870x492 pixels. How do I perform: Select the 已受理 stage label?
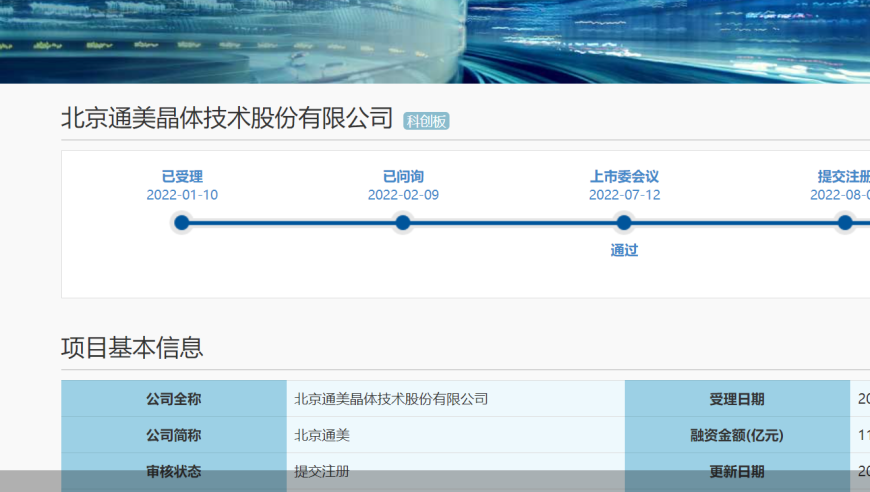coord(182,176)
